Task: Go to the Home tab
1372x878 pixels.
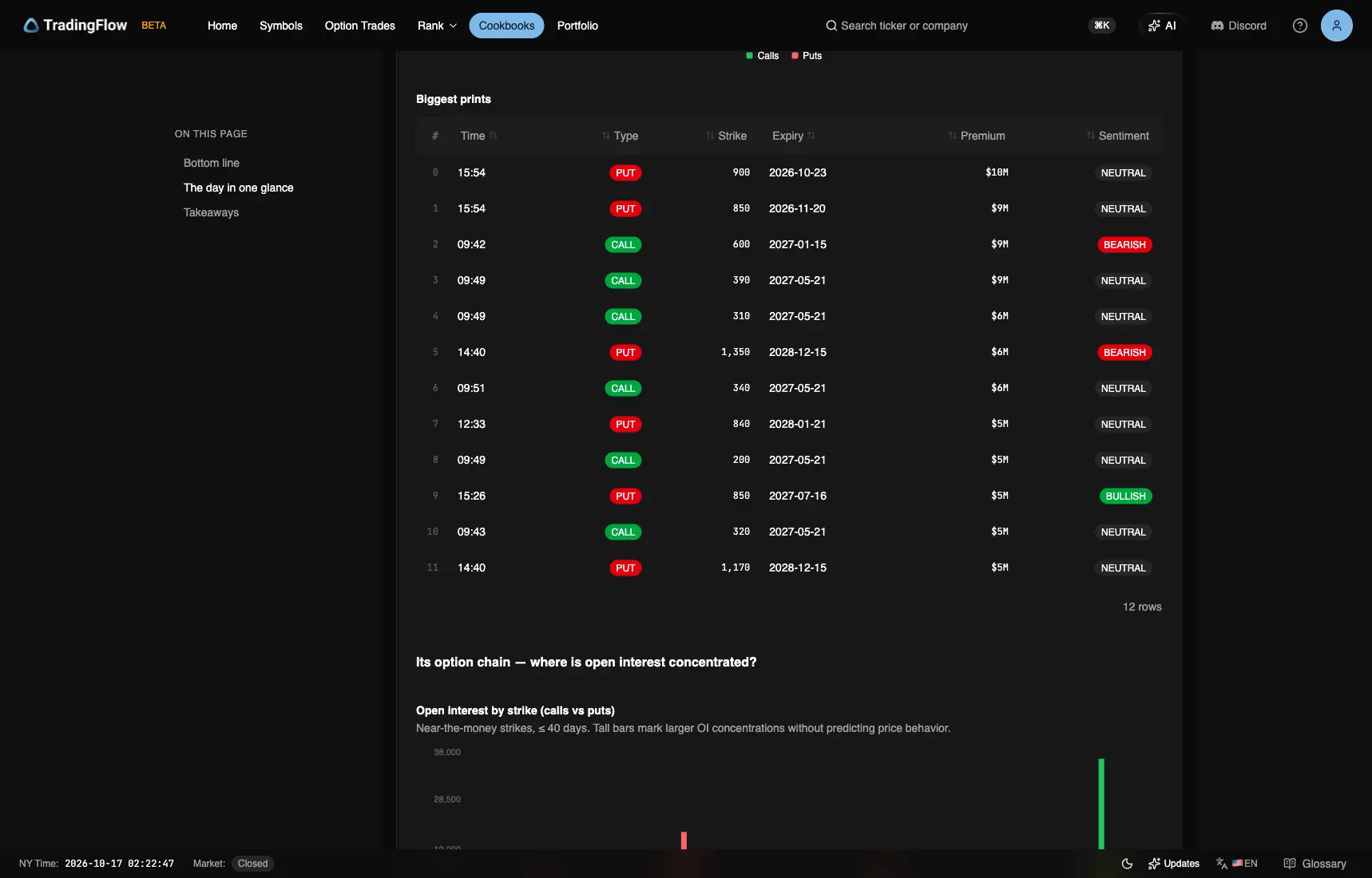Action: coord(222,26)
